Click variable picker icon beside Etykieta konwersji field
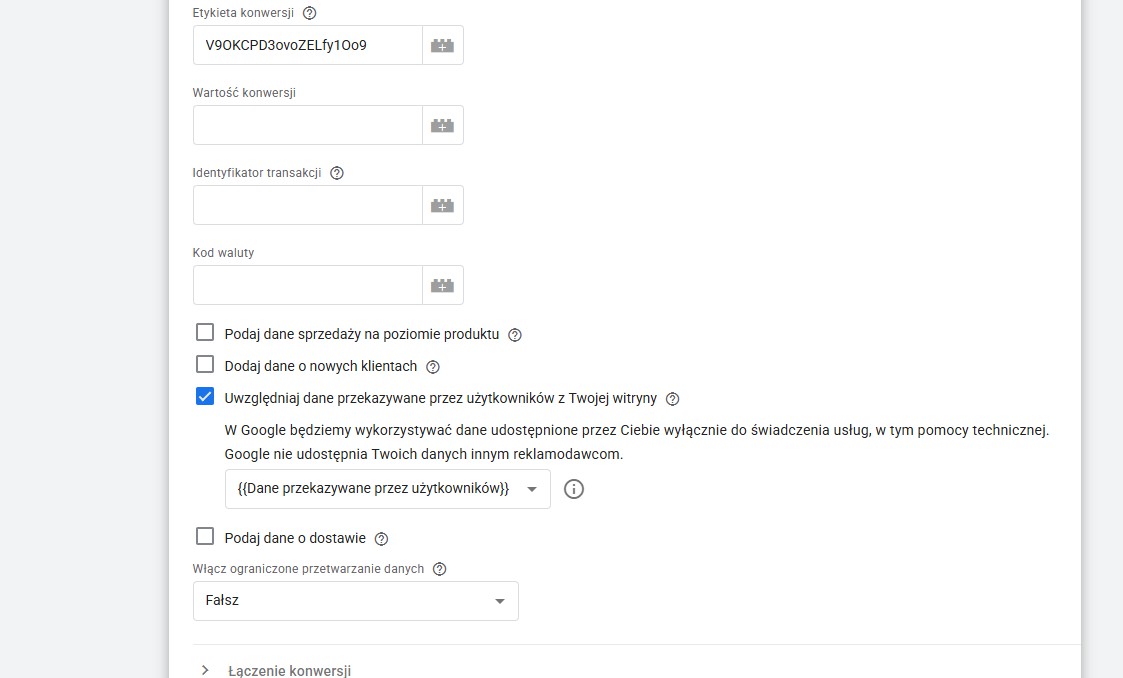 pyautogui.click(x=442, y=45)
